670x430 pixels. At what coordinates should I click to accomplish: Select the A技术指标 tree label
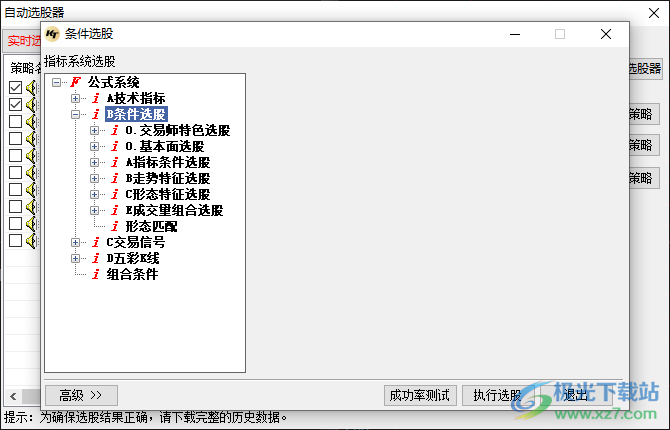(136, 98)
